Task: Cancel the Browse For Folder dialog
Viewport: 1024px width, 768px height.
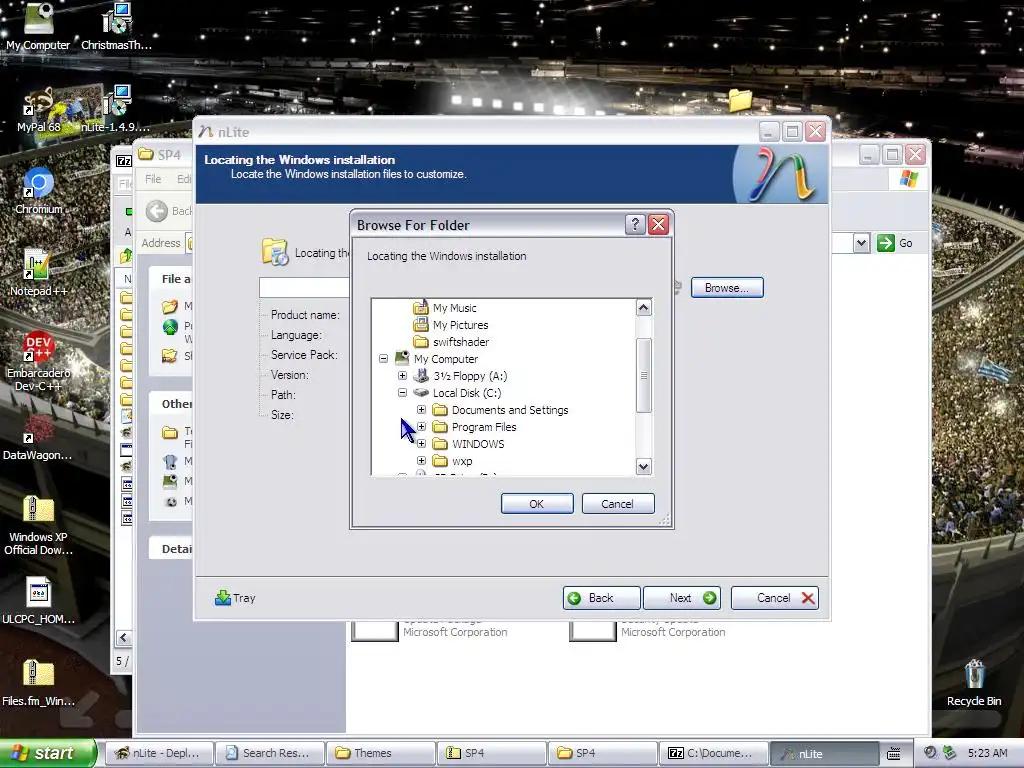Action: tap(617, 504)
